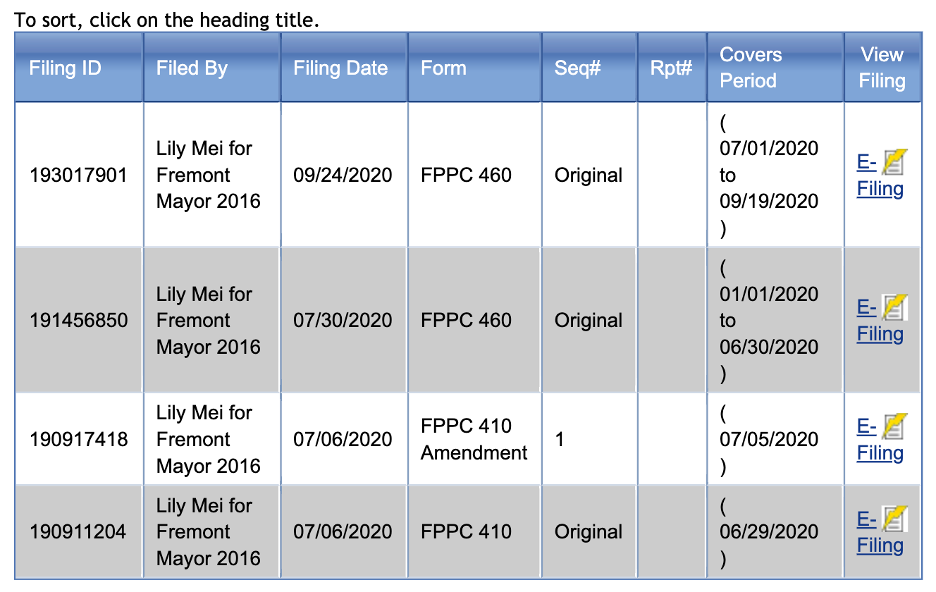
Task: Sort by Rpt# column header
Action: point(671,68)
